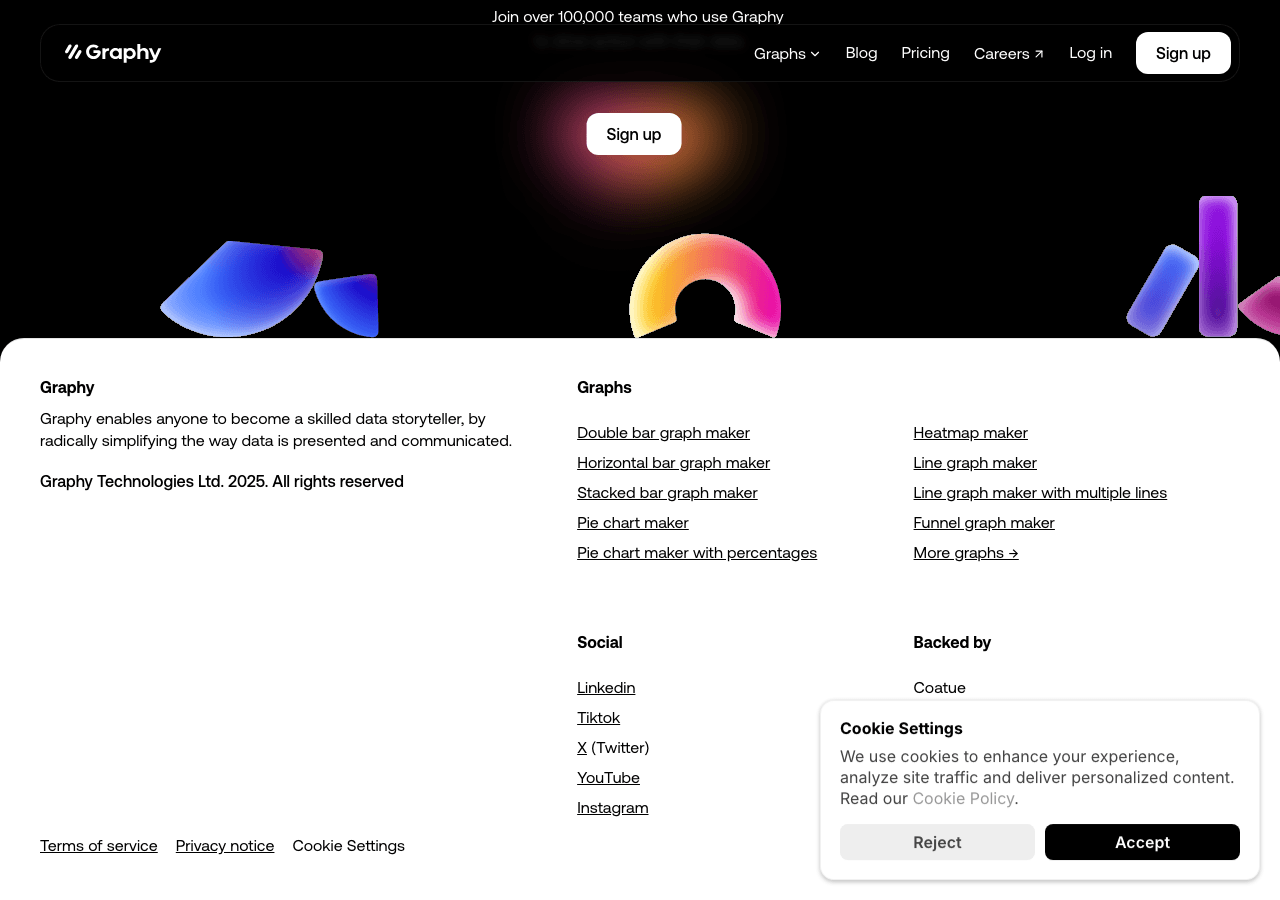1280x900 pixels.
Task: Click Log in in the navbar
Action: 1090,52
